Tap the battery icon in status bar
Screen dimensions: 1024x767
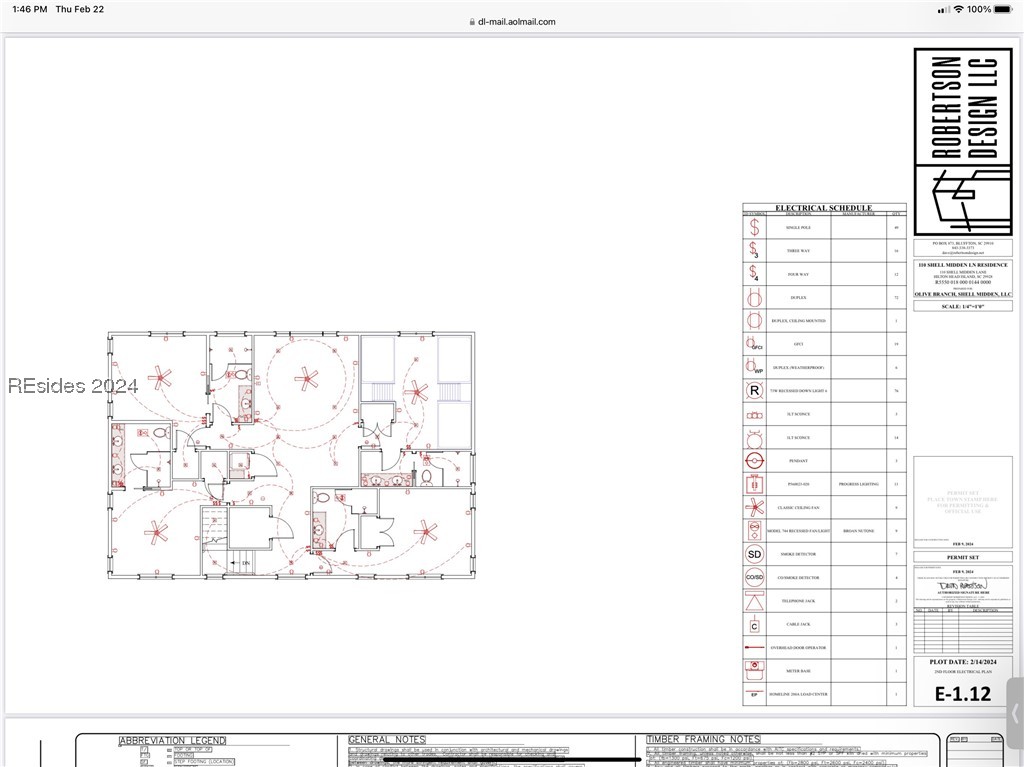tap(1004, 9)
